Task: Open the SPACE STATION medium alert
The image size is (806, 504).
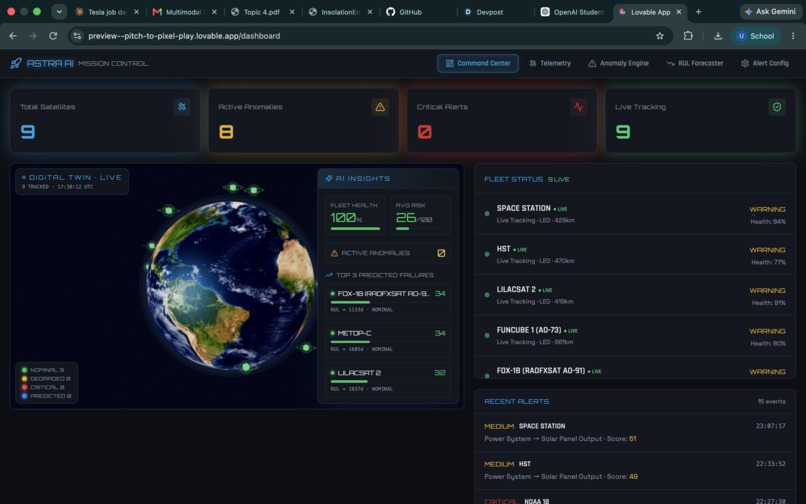Action: 635,433
